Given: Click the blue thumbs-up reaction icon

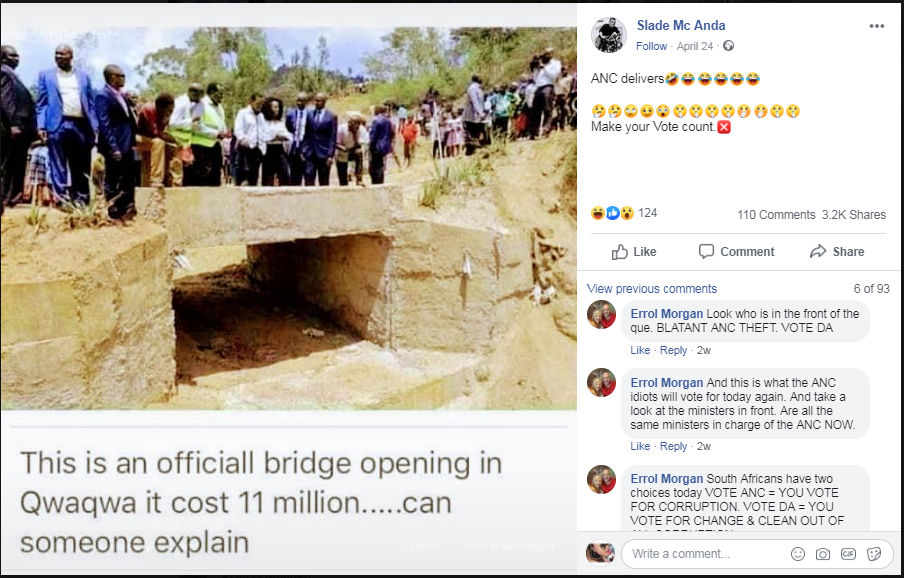Looking at the screenshot, I should 612,213.
